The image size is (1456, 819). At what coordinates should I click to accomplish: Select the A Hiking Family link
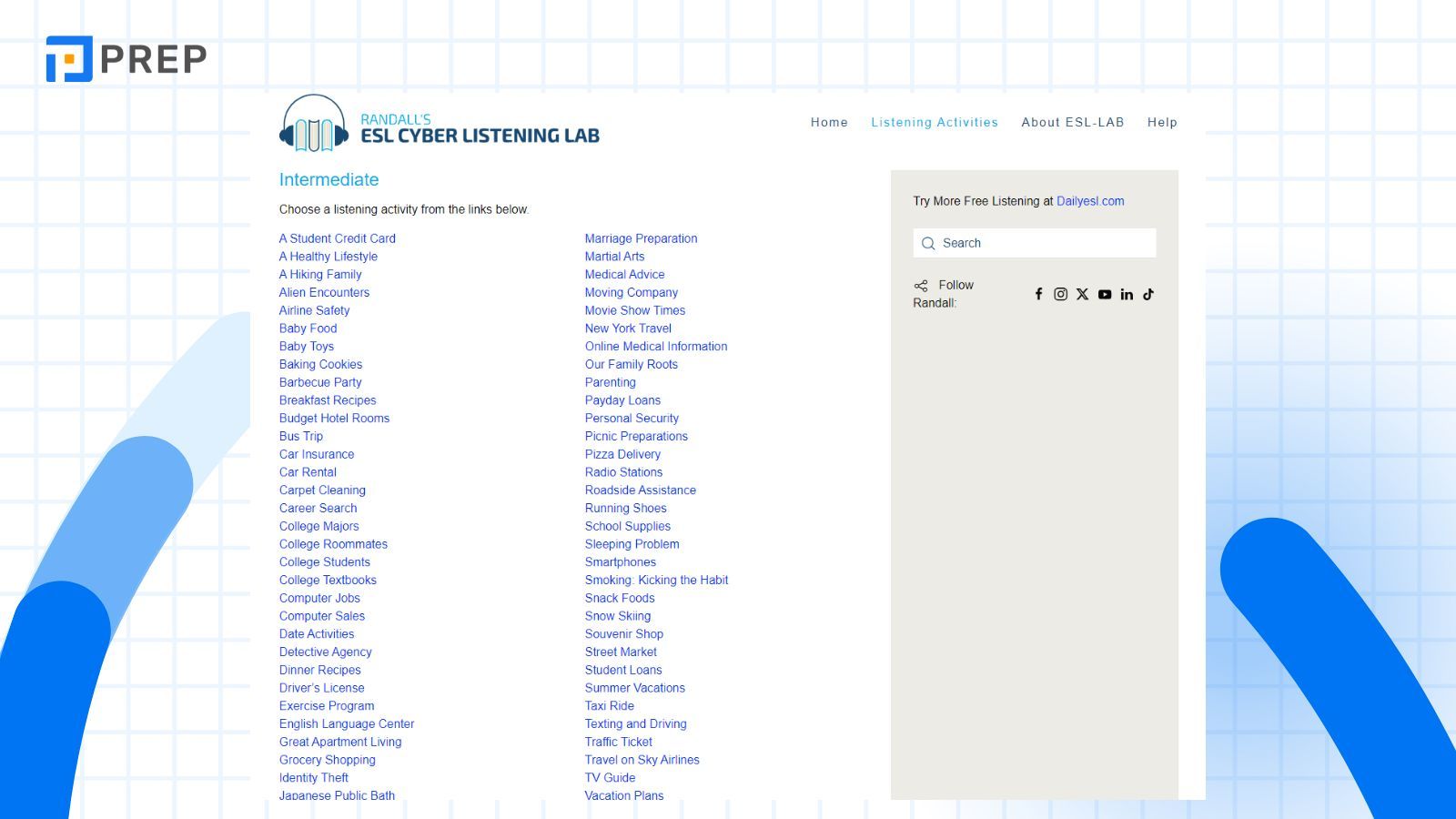pos(320,274)
